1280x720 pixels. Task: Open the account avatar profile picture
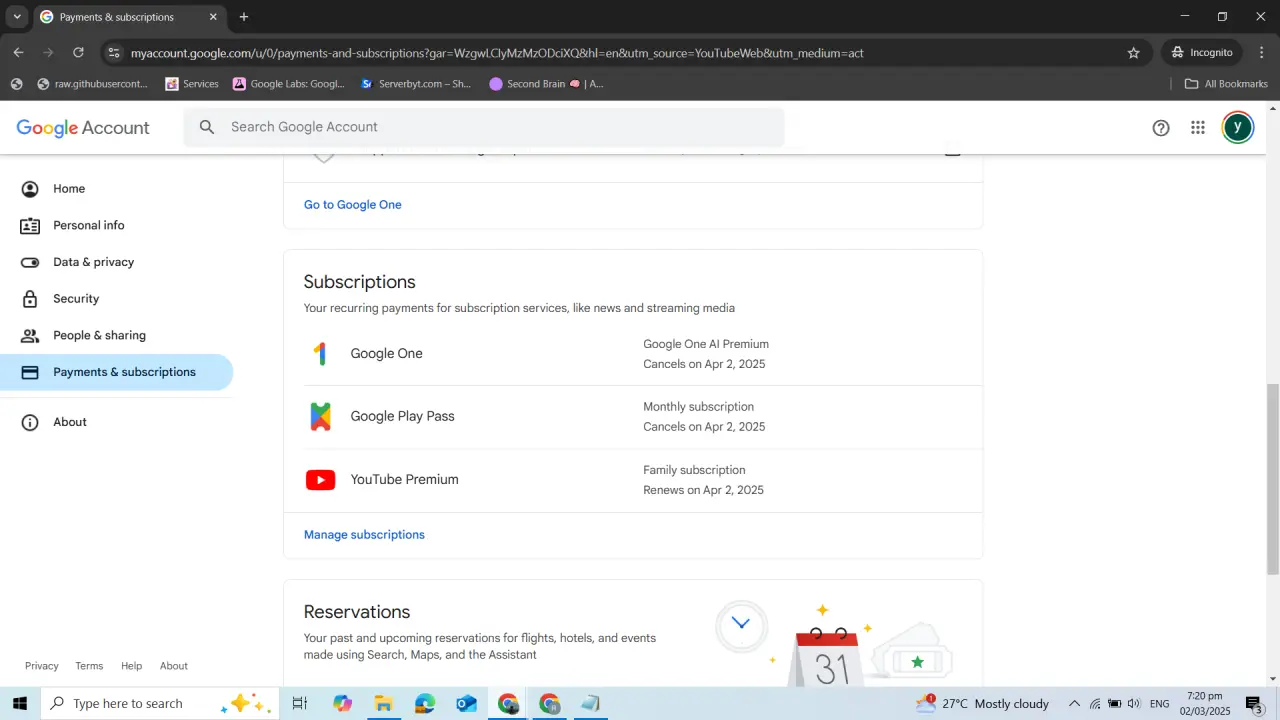(x=1238, y=127)
